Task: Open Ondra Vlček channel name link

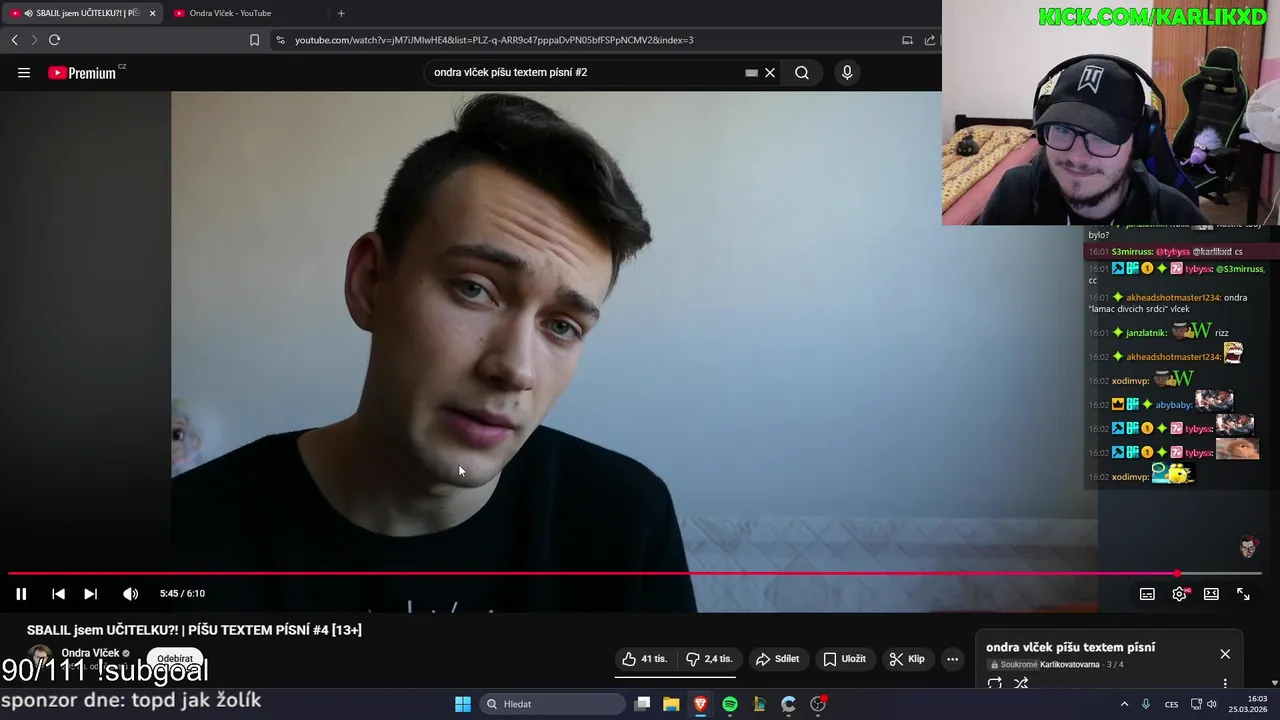Action: tap(90, 653)
